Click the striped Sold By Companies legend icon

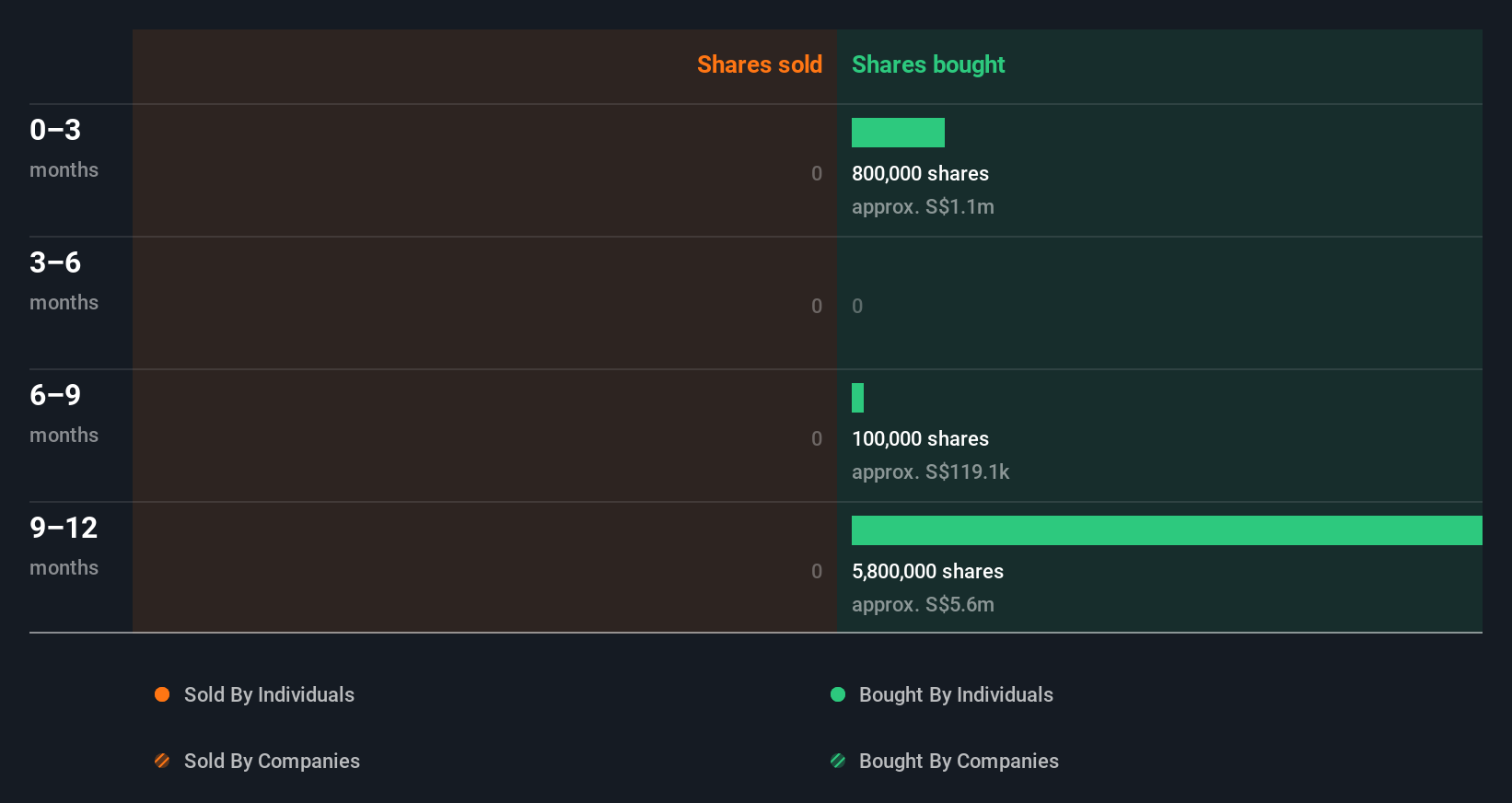coord(162,761)
